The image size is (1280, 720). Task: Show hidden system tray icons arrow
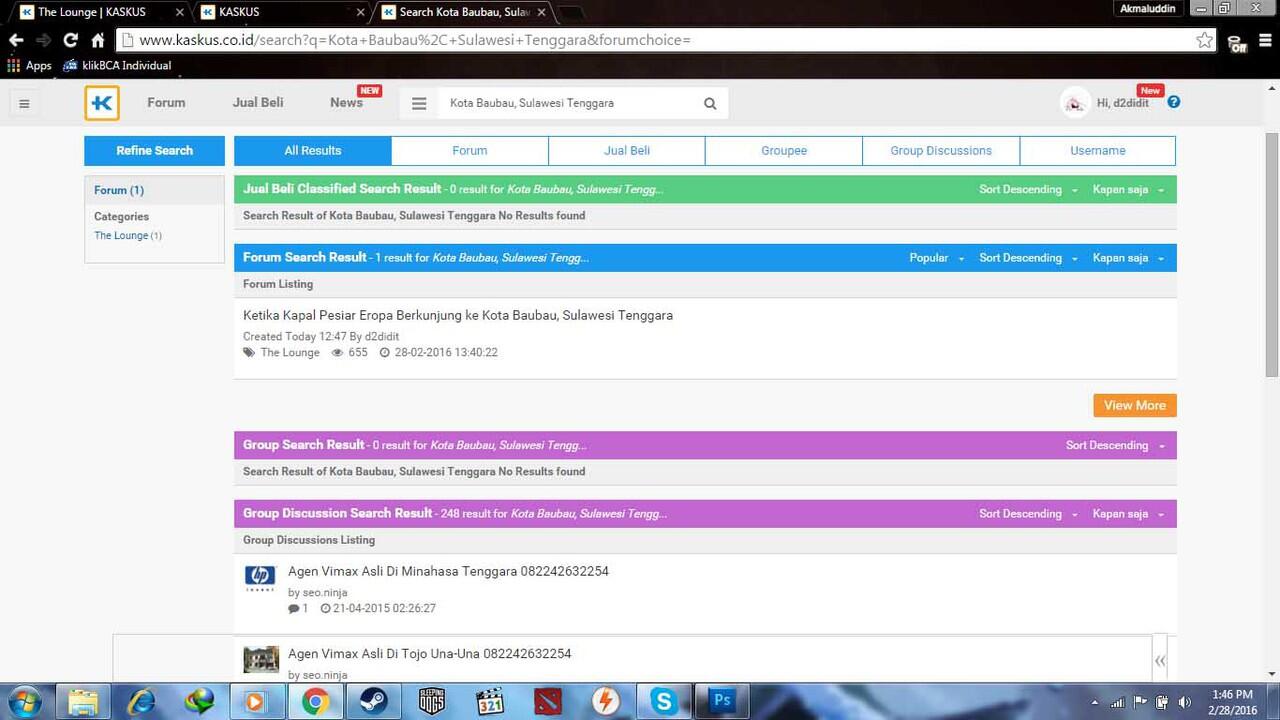coord(1094,702)
